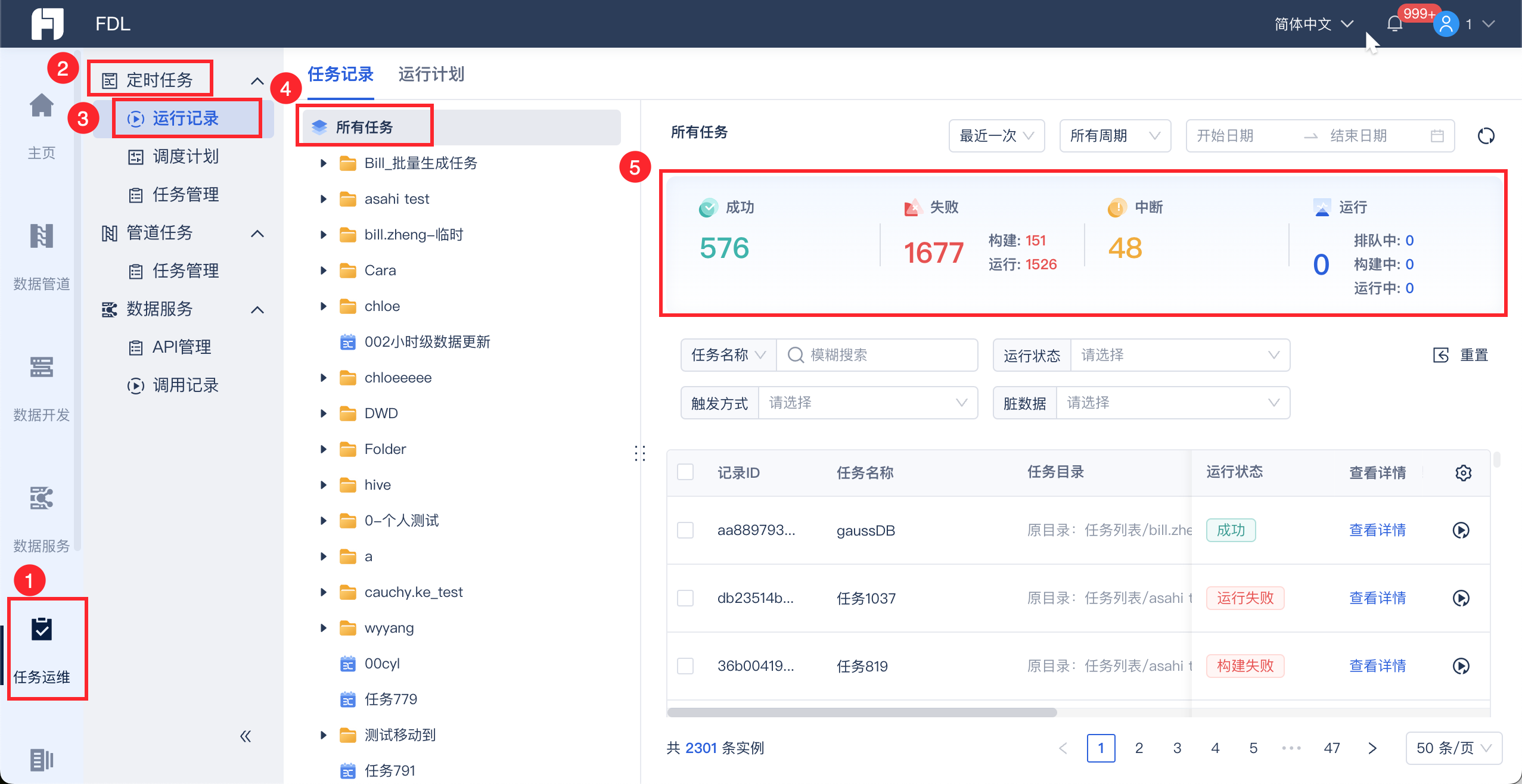The height and width of the screenshot is (784, 1522).
Task: Open the 数据管道 sidebar icon
Action: click(x=41, y=237)
